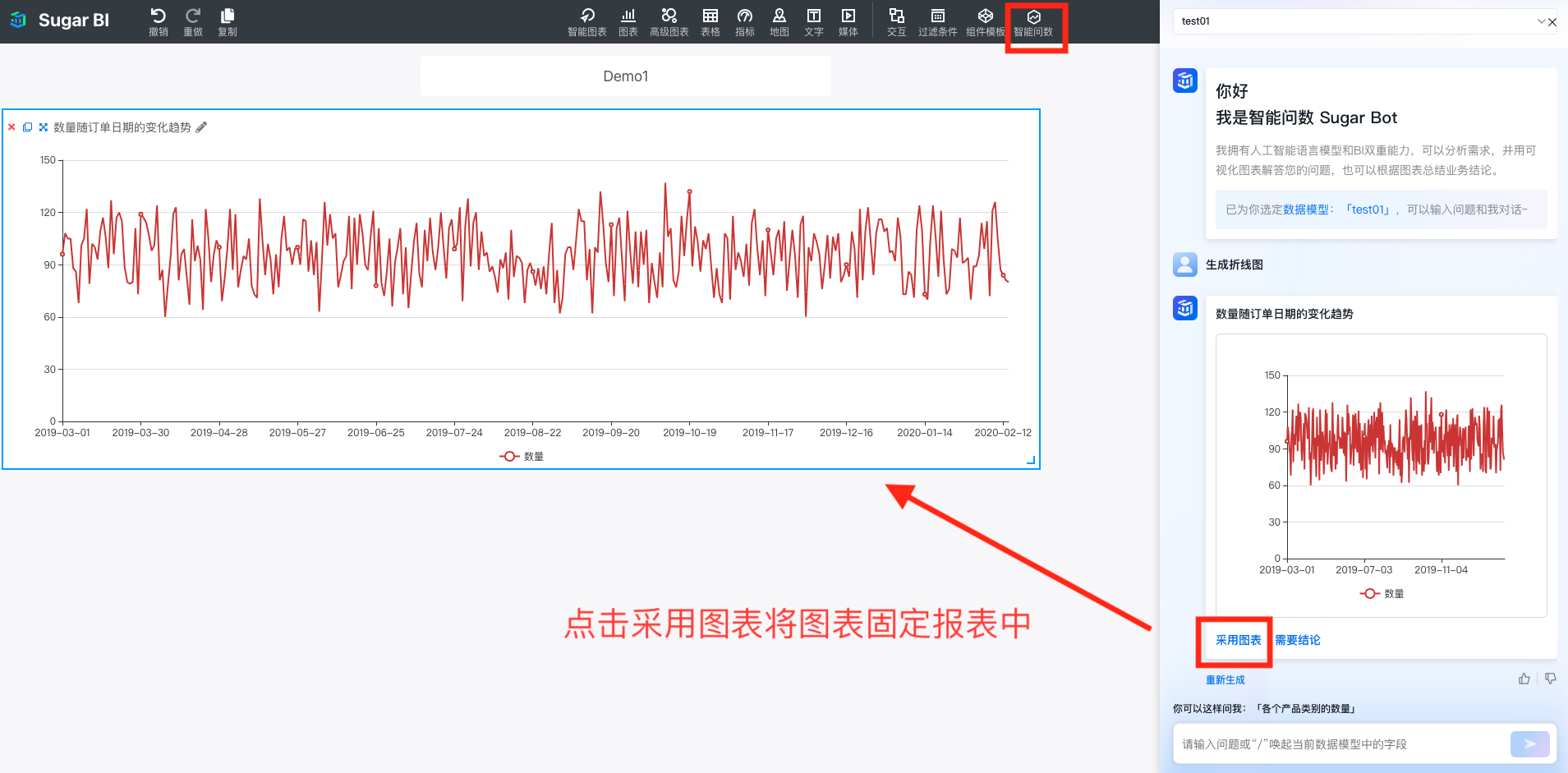The height and width of the screenshot is (773, 1568).
Task: Insert a 表格 table component
Action: [710, 22]
